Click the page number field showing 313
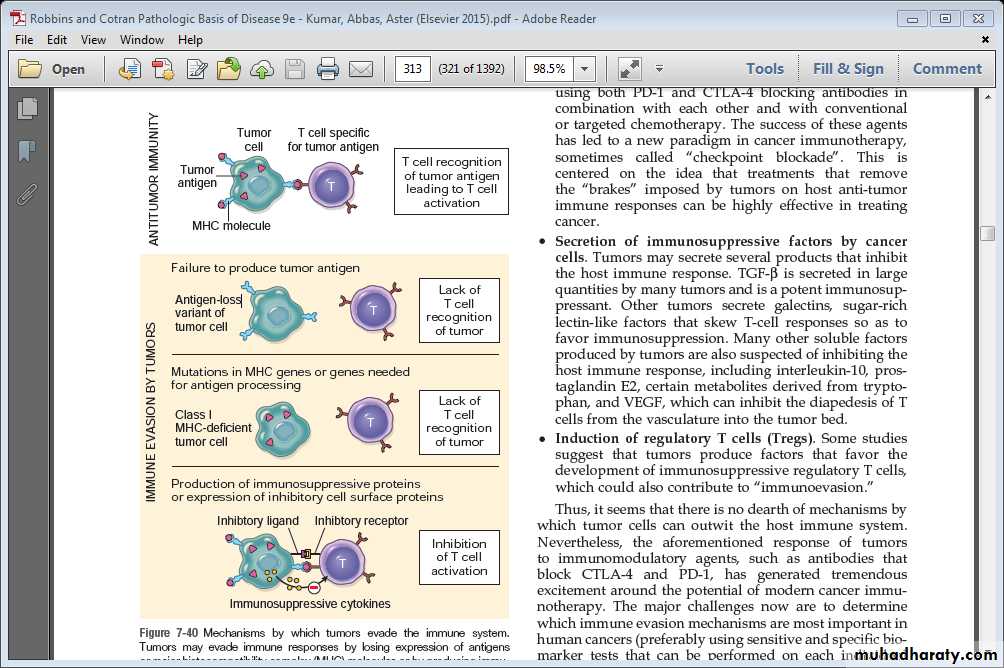 412,69
